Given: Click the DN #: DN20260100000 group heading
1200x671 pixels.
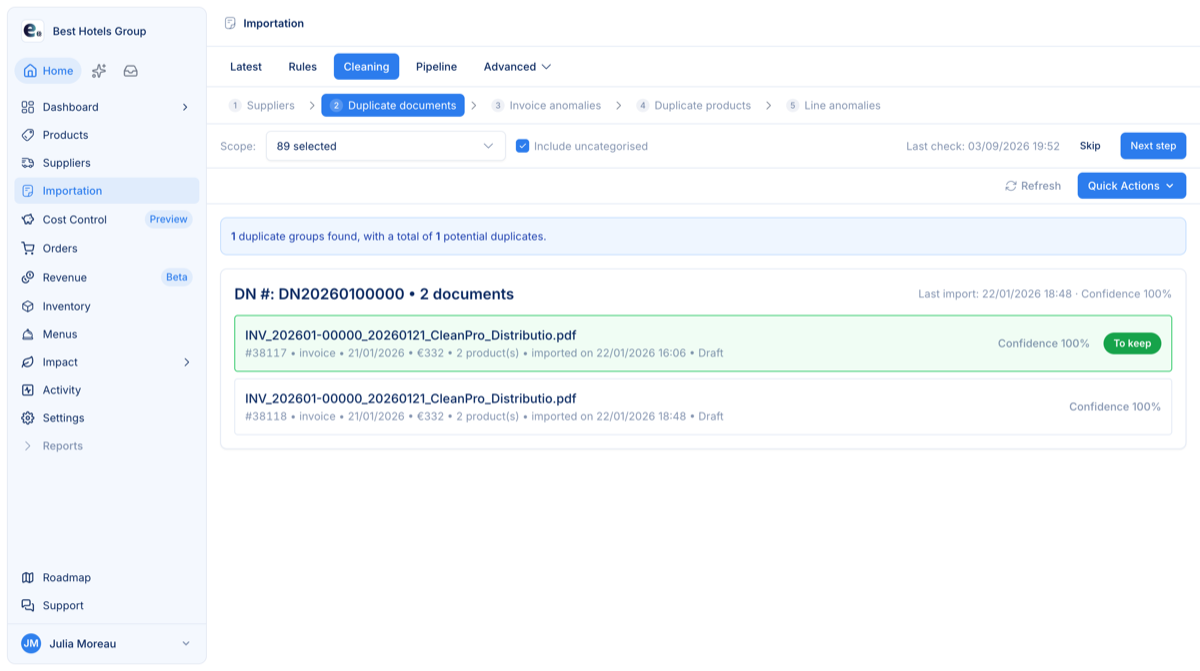Looking at the screenshot, I should pyautogui.click(x=374, y=294).
